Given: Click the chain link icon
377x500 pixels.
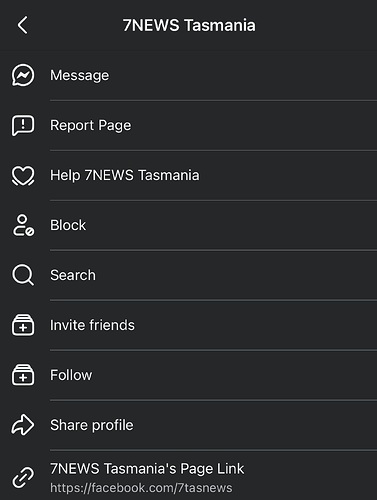Looking at the screenshot, I should click(x=23, y=477).
